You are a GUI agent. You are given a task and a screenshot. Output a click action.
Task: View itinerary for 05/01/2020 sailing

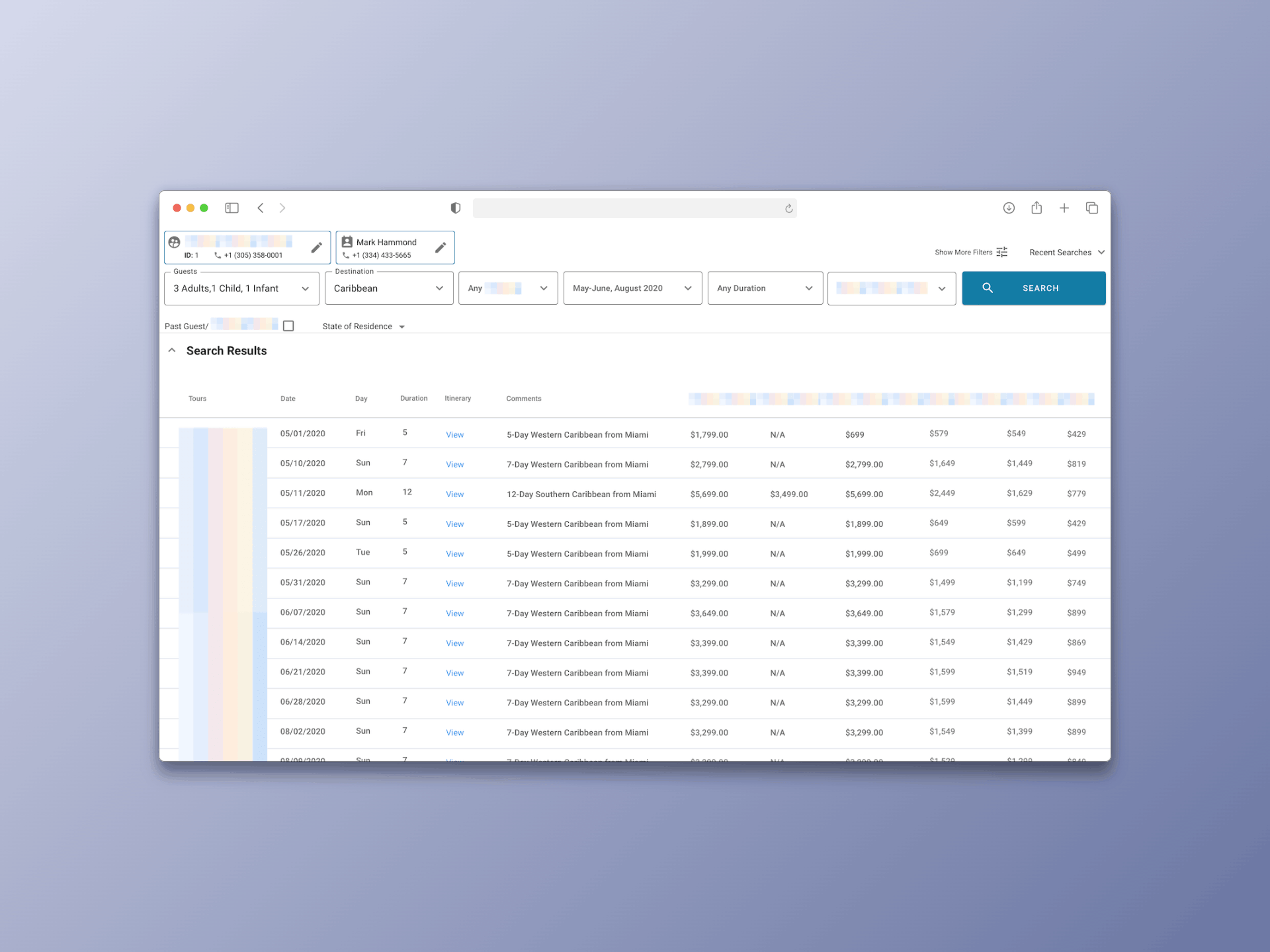pyautogui.click(x=454, y=435)
